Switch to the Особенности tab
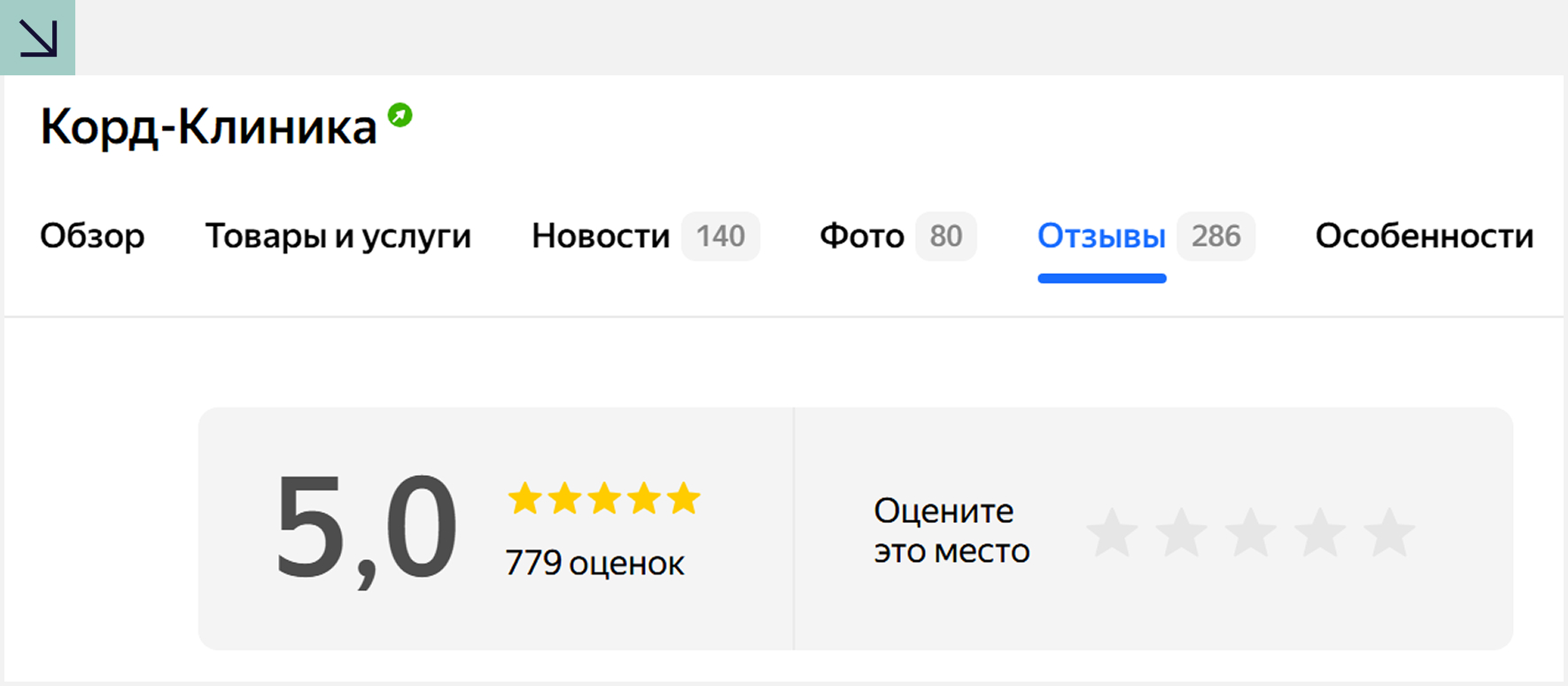 (1424, 236)
